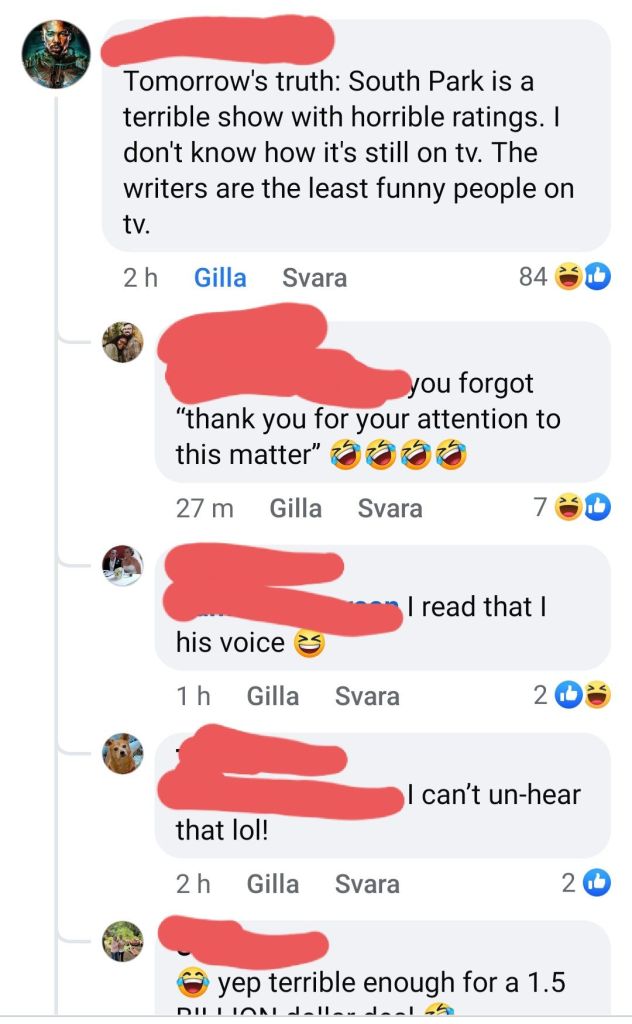This screenshot has width=632, height=1024.
Task: Open the dog avatar on 'un-hear' reply
Action: tap(123, 753)
